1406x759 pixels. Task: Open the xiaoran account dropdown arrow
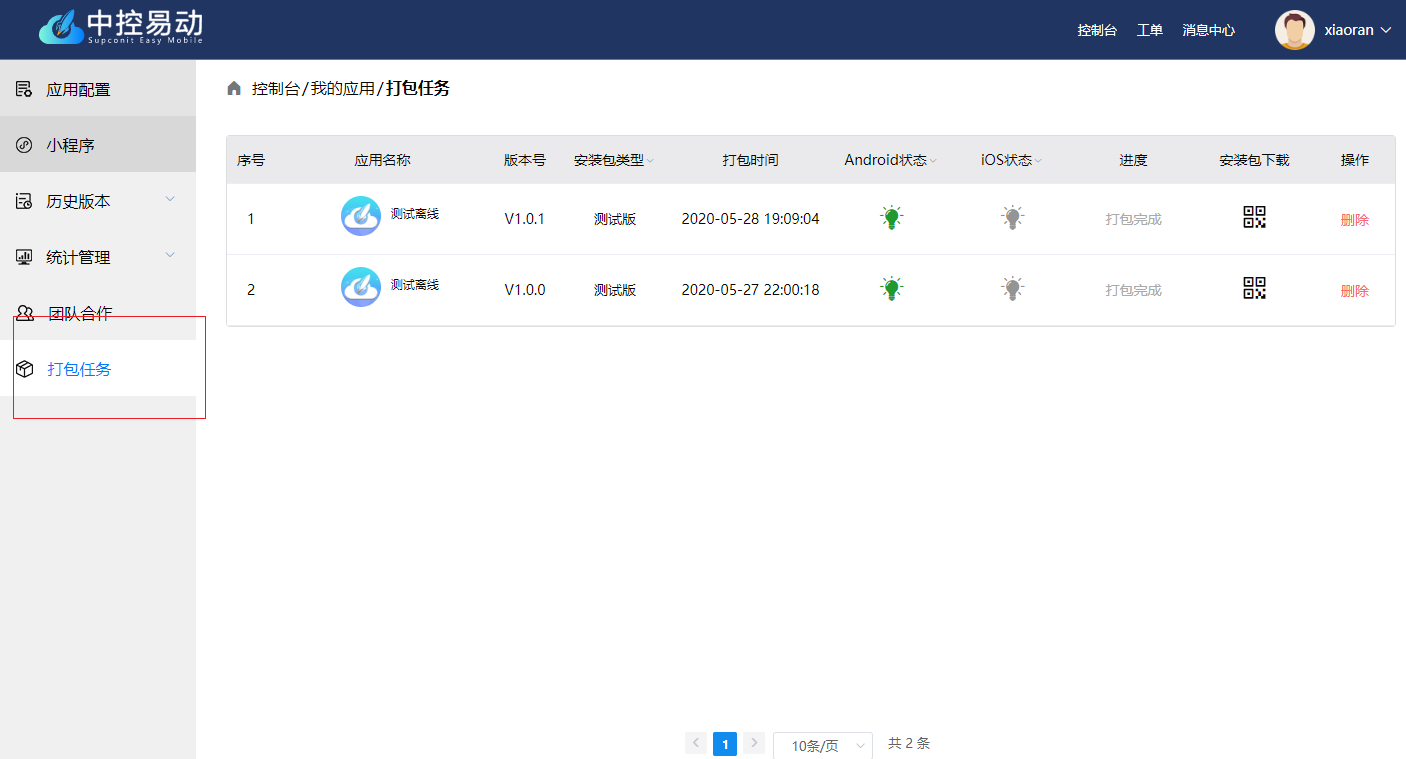click(1386, 30)
